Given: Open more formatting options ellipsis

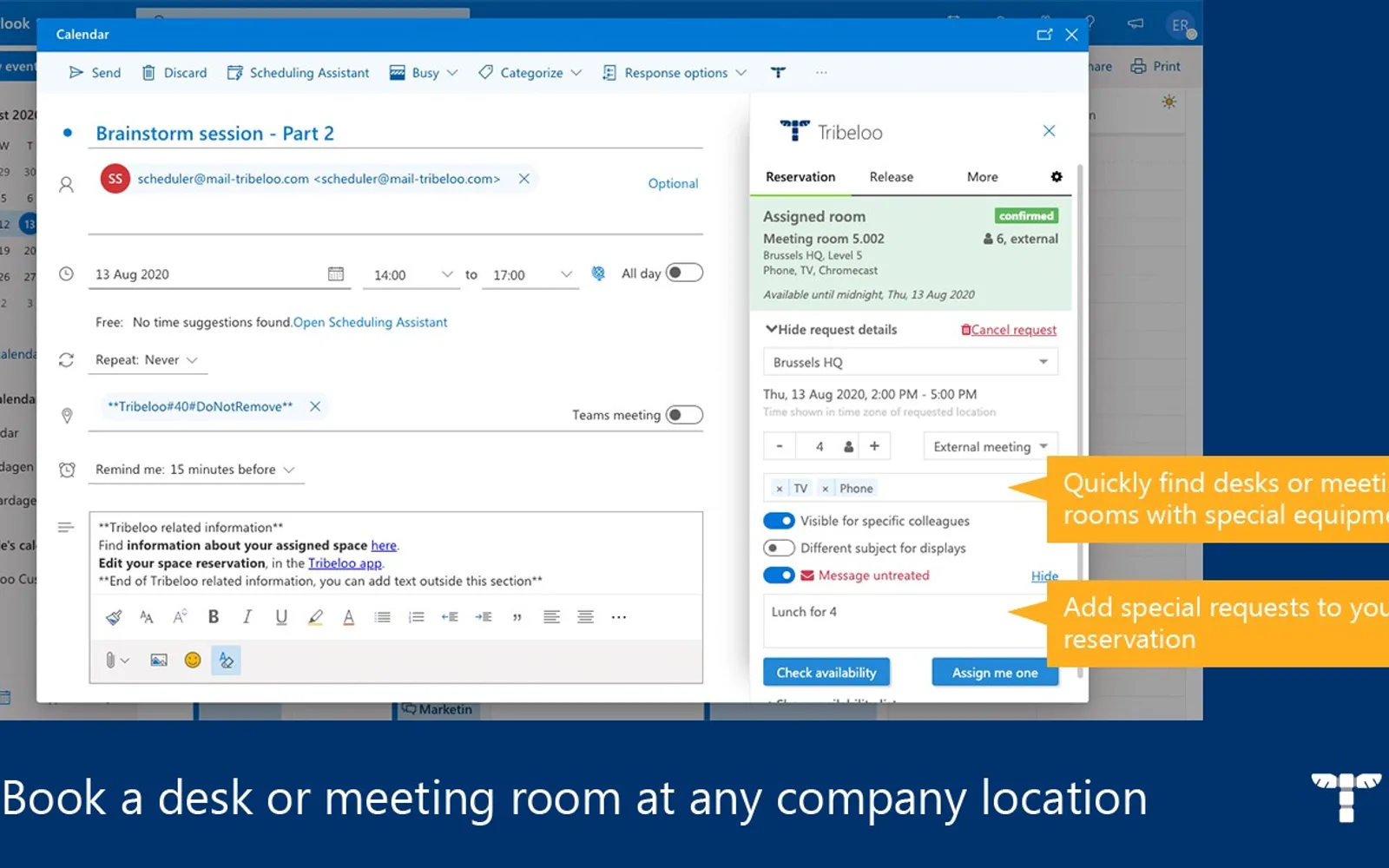Looking at the screenshot, I should click(x=619, y=617).
